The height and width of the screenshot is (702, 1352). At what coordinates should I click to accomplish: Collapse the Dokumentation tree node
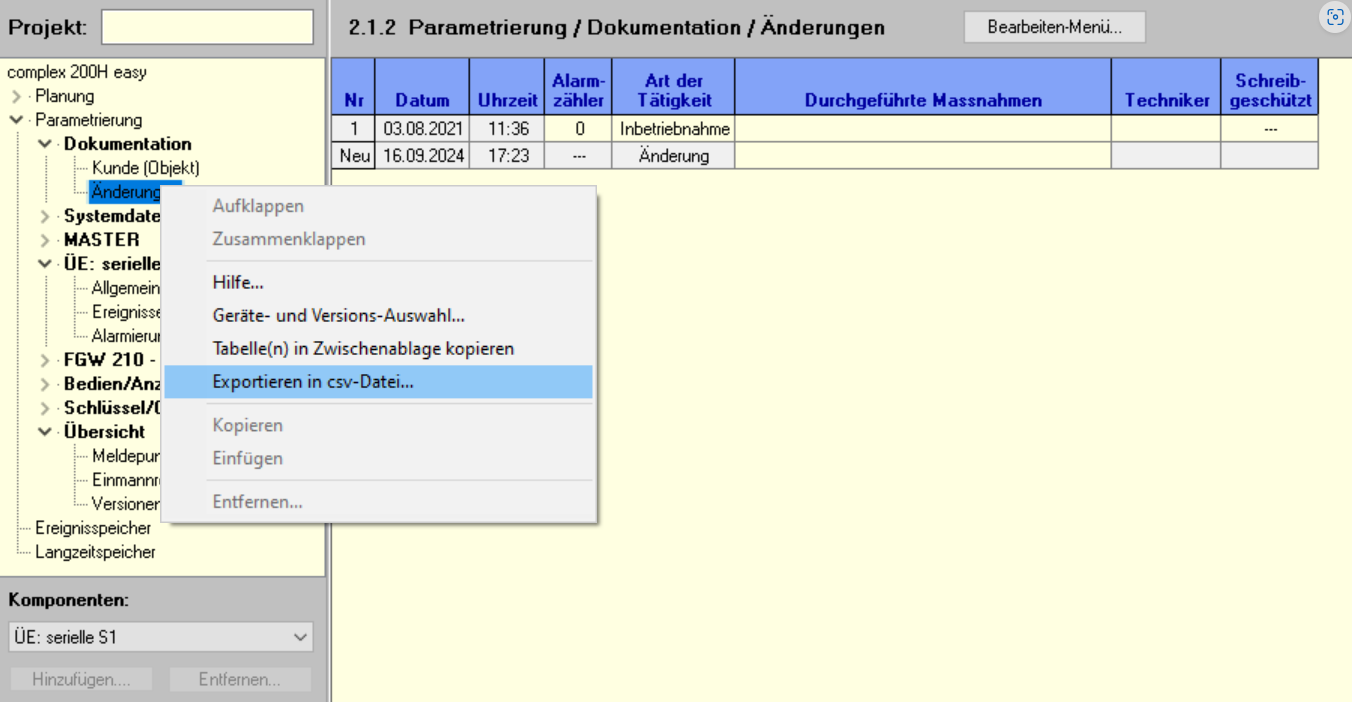point(46,144)
